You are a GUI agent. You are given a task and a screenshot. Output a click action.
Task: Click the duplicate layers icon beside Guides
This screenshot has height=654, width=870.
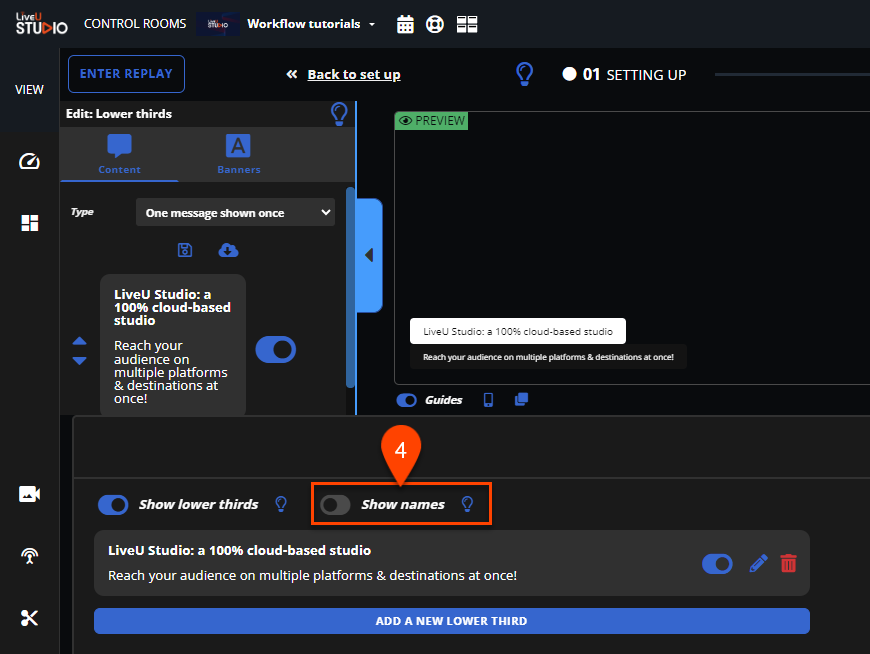click(x=522, y=399)
